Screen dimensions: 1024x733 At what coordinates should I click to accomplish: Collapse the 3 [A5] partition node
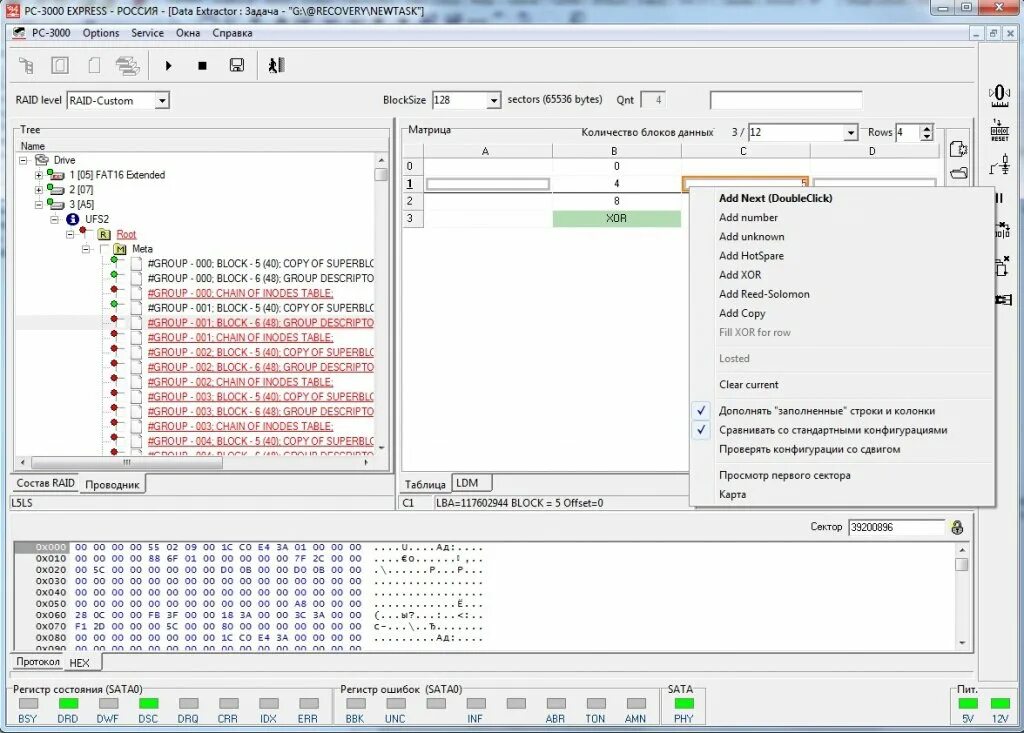pos(39,204)
